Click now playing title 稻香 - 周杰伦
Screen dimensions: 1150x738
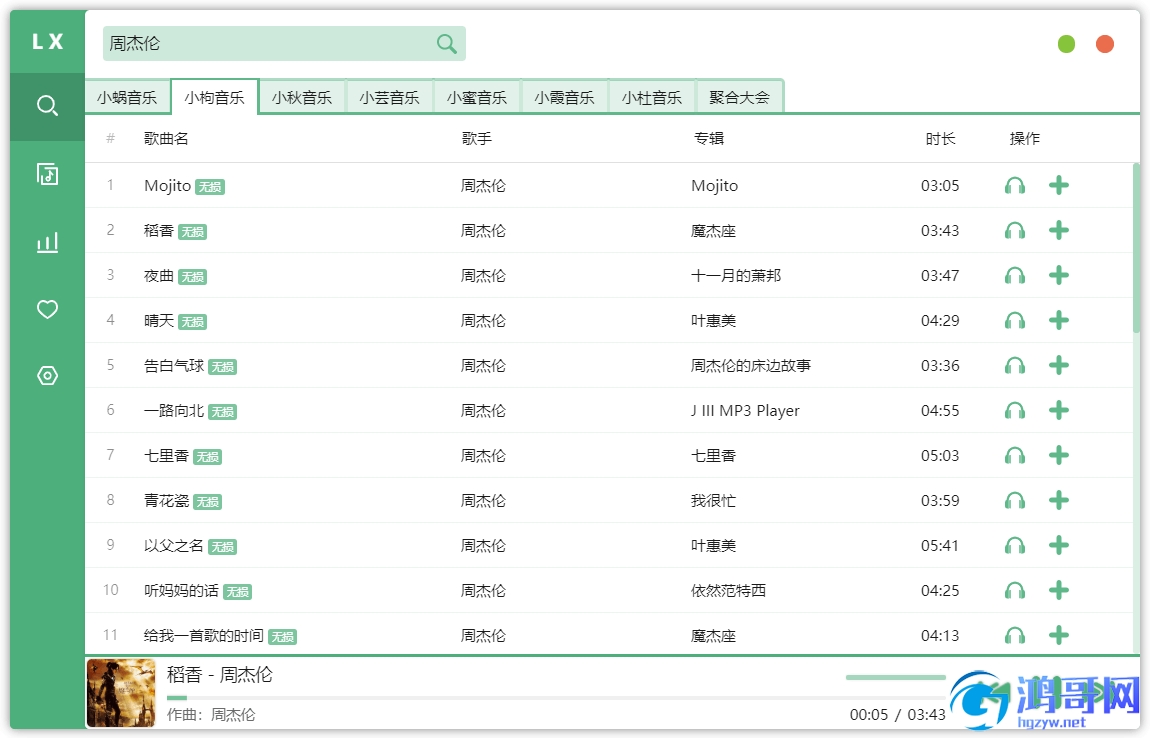pos(220,675)
